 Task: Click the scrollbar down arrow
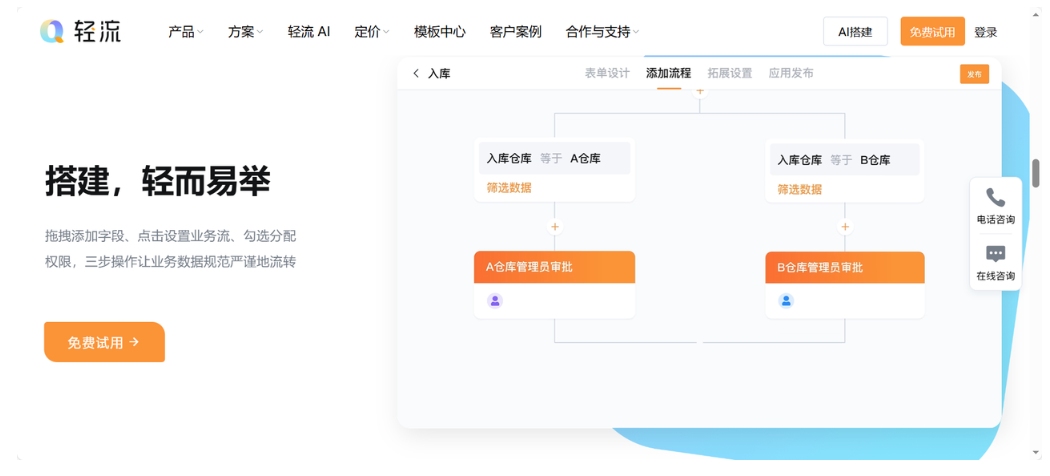point(1037,453)
